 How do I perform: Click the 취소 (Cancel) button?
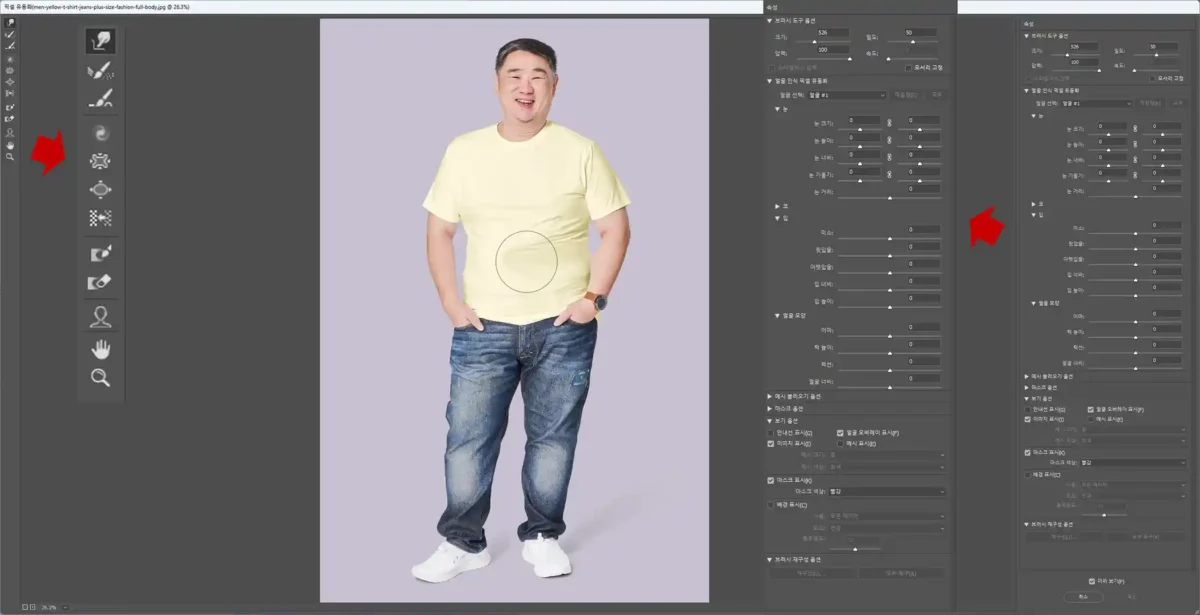tap(1083, 596)
